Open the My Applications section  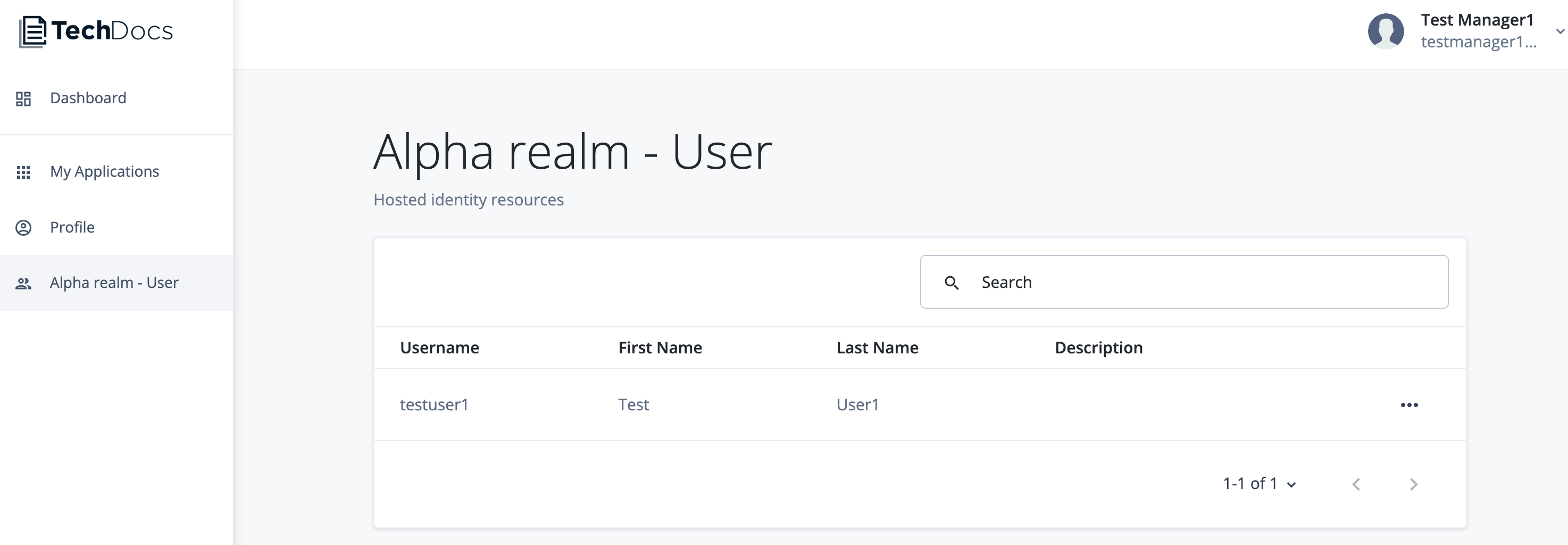point(104,172)
